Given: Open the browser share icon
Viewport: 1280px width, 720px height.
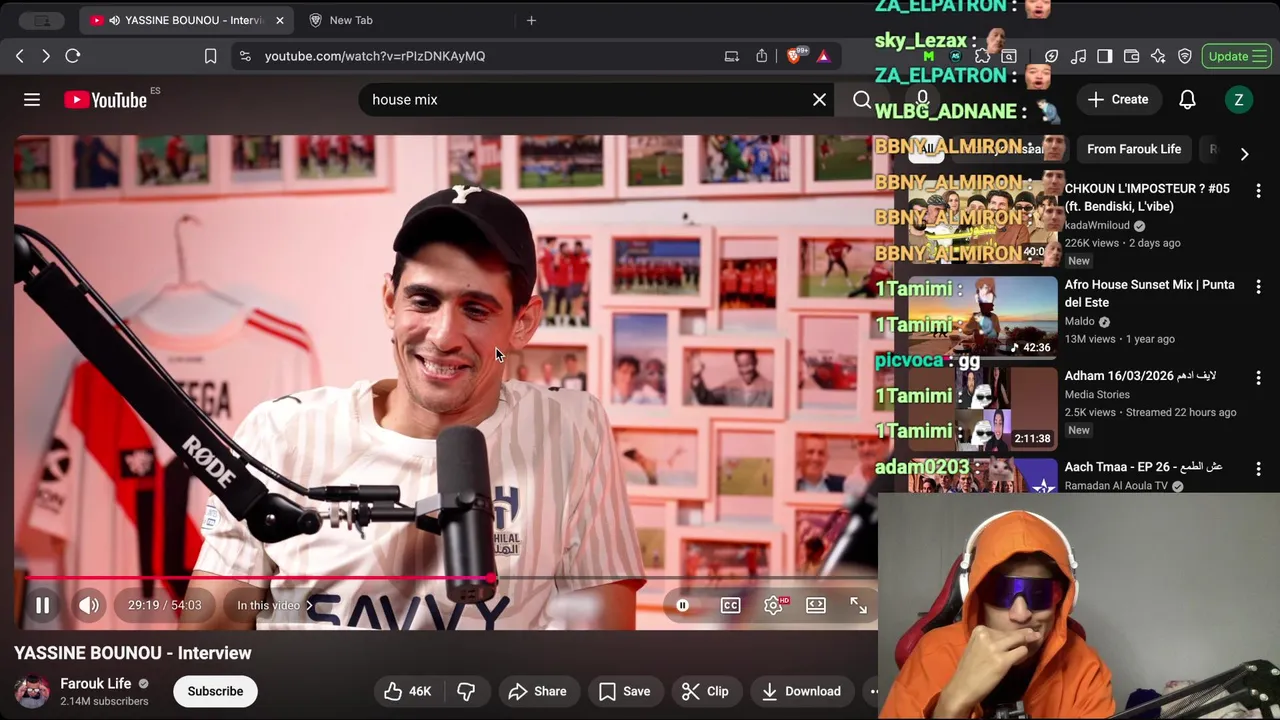Looking at the screenshot, I should coord(762,56).
